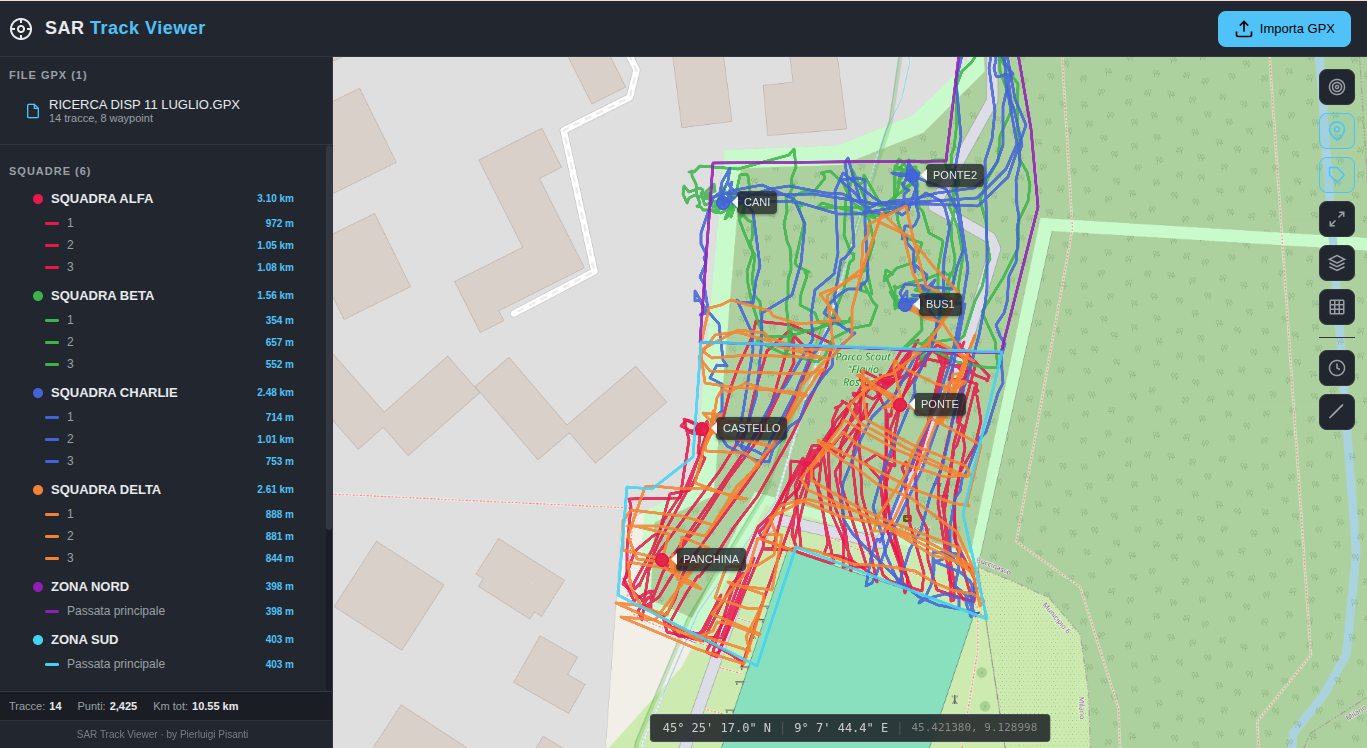Click the orange SQUADRA DELTA color dot
The height and width of the screenshot is (748, 1367).
(38, 490)
